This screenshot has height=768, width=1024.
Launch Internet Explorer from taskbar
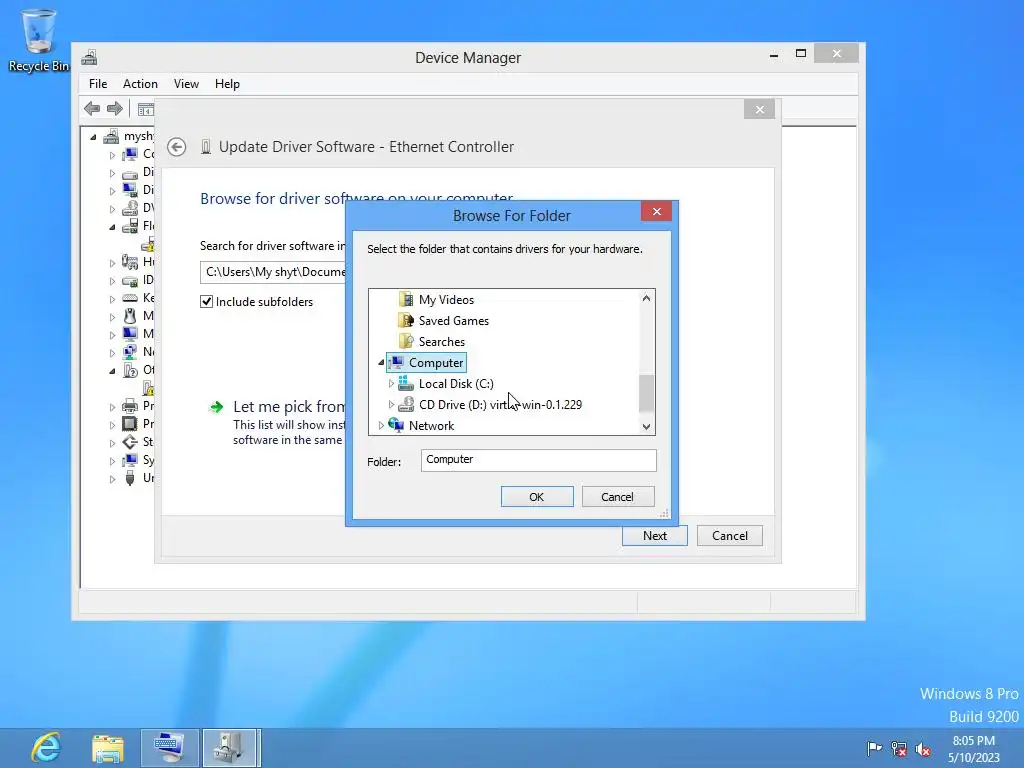click(x=46, y=748)
